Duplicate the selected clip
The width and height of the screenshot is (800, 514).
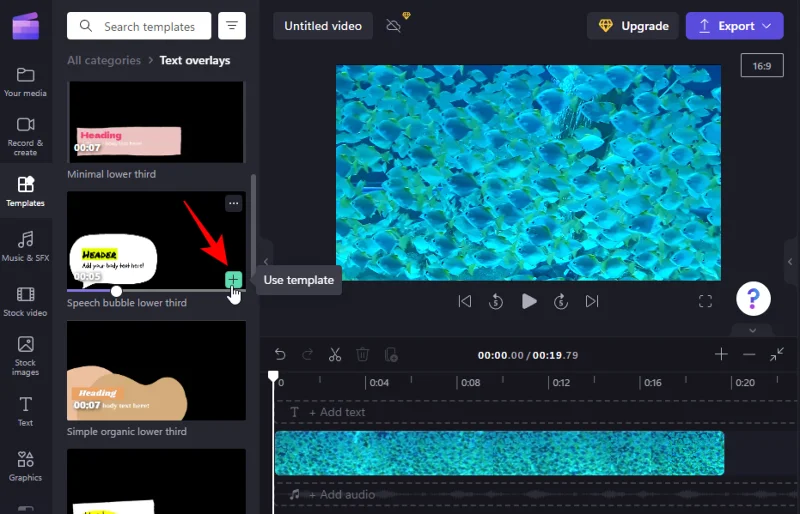[x=391, y=354]
